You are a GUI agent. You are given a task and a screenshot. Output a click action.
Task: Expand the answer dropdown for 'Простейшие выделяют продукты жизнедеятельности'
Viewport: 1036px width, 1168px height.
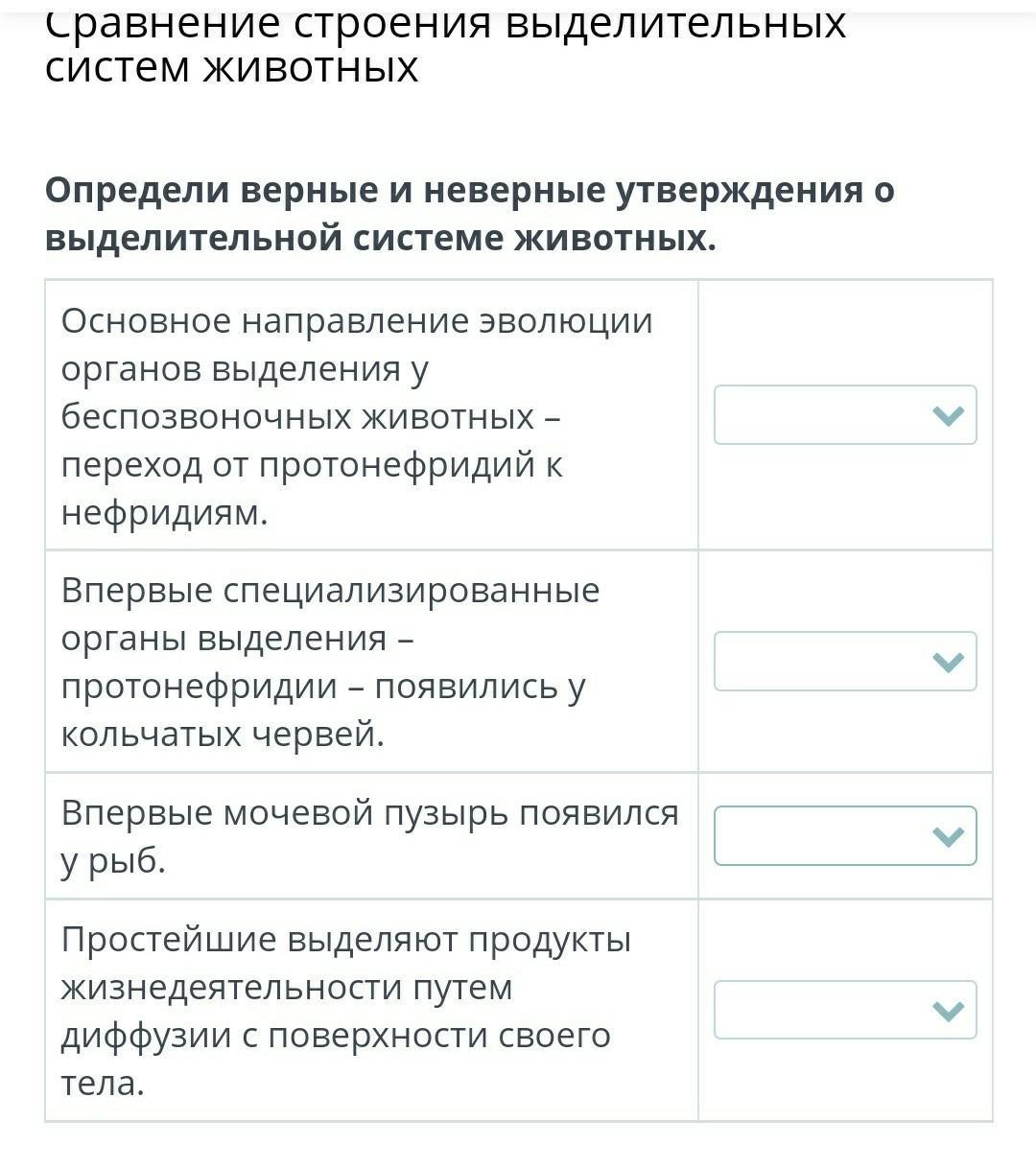pos(844,1010)
